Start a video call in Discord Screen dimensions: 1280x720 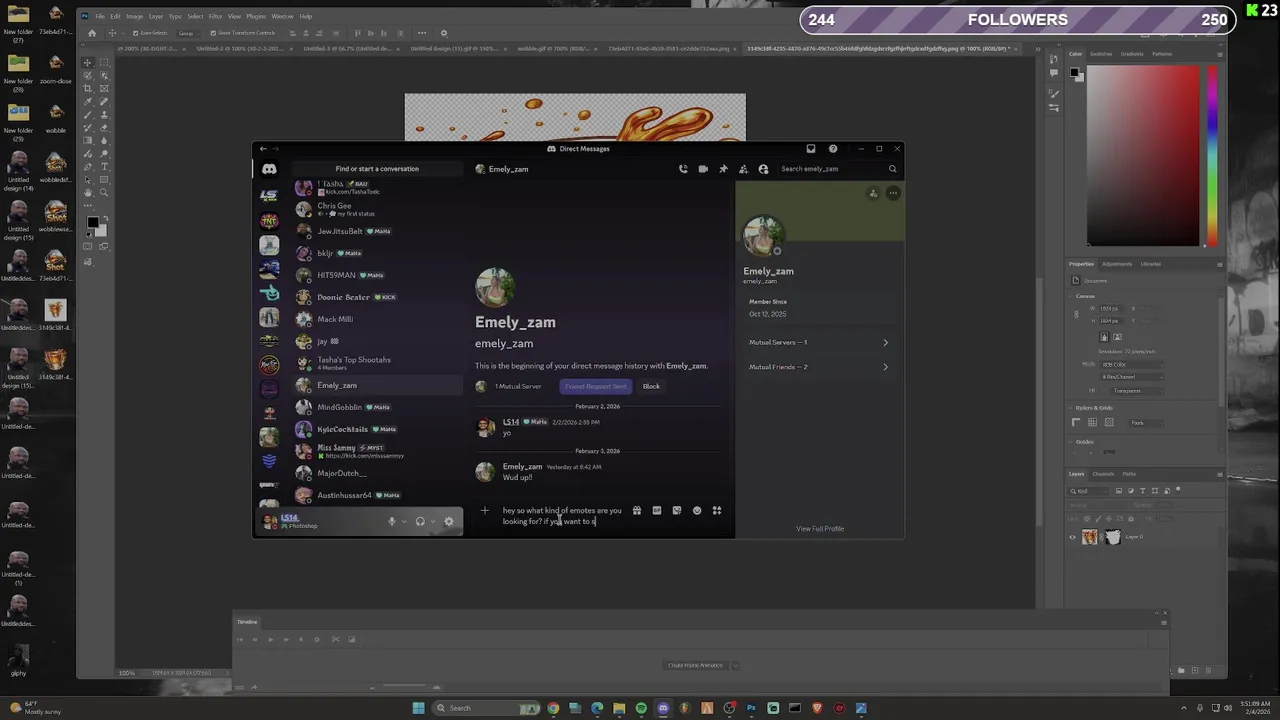(x=703, y=169)
